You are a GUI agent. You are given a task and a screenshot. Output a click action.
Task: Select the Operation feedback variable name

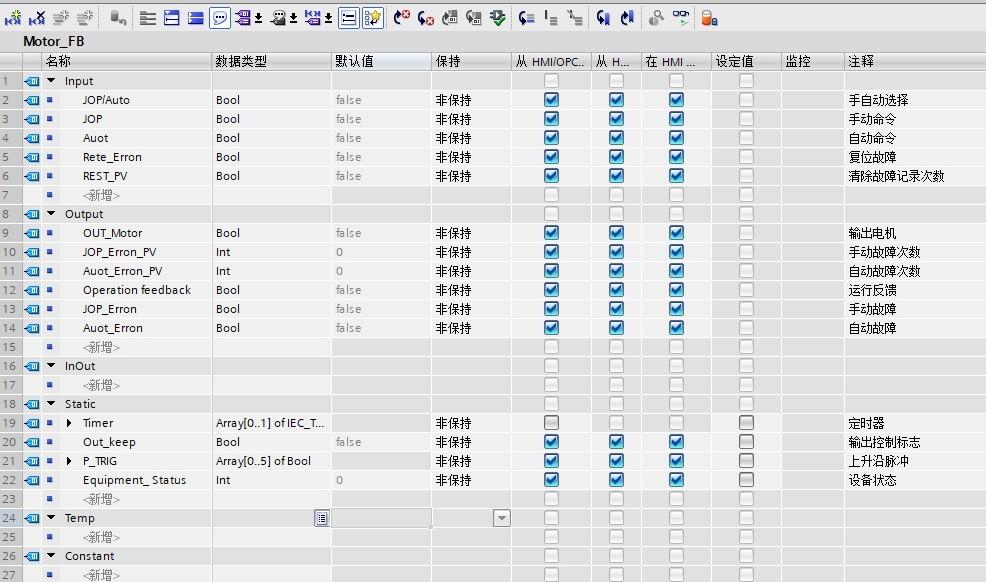[136, 290]
